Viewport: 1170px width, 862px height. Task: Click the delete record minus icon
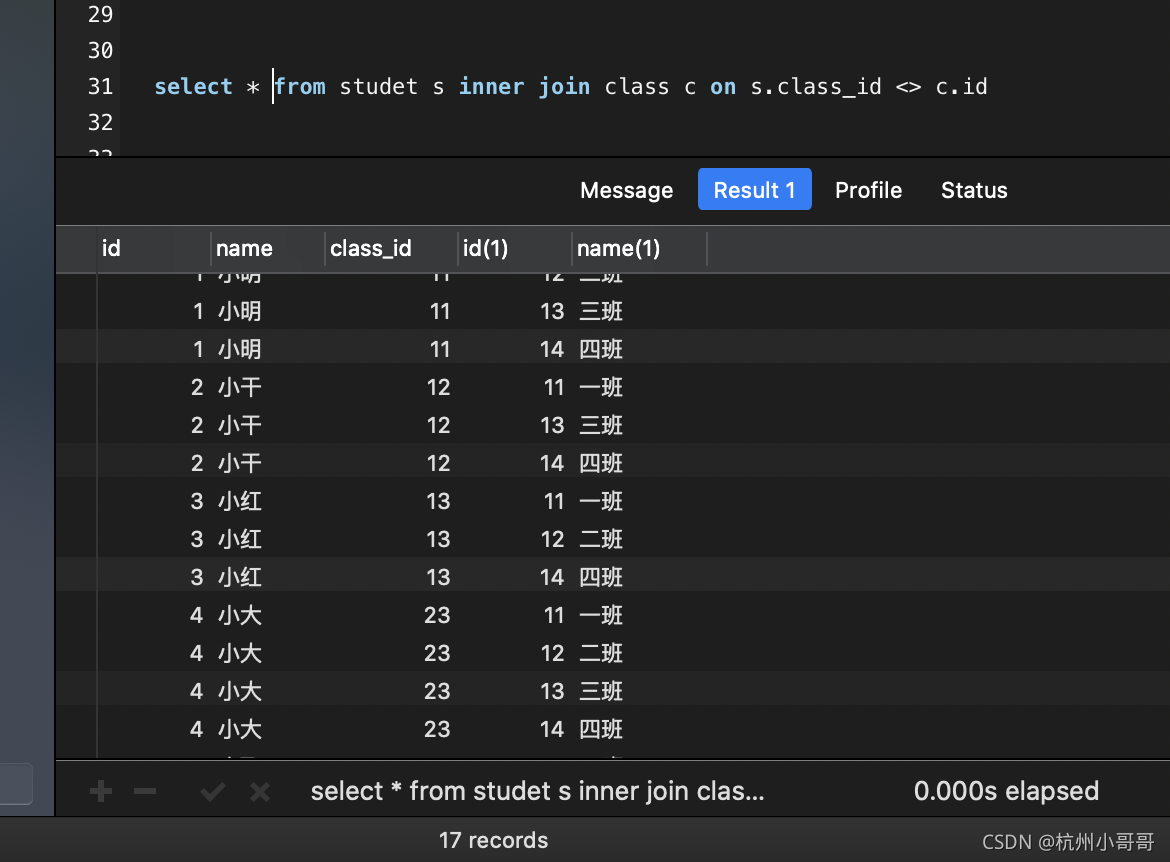point(145,791)
